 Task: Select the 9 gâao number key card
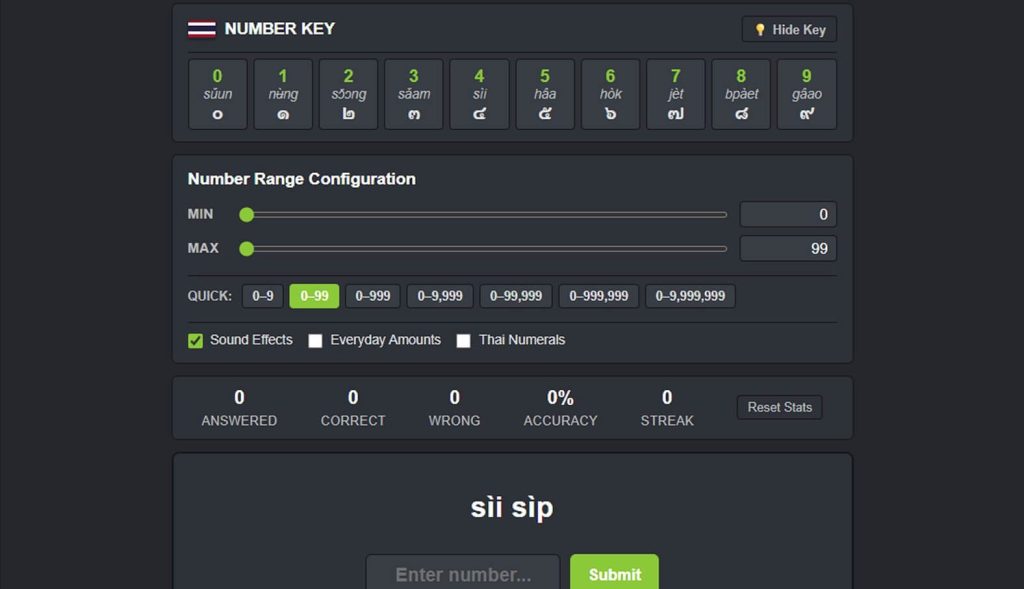(807, 94)
